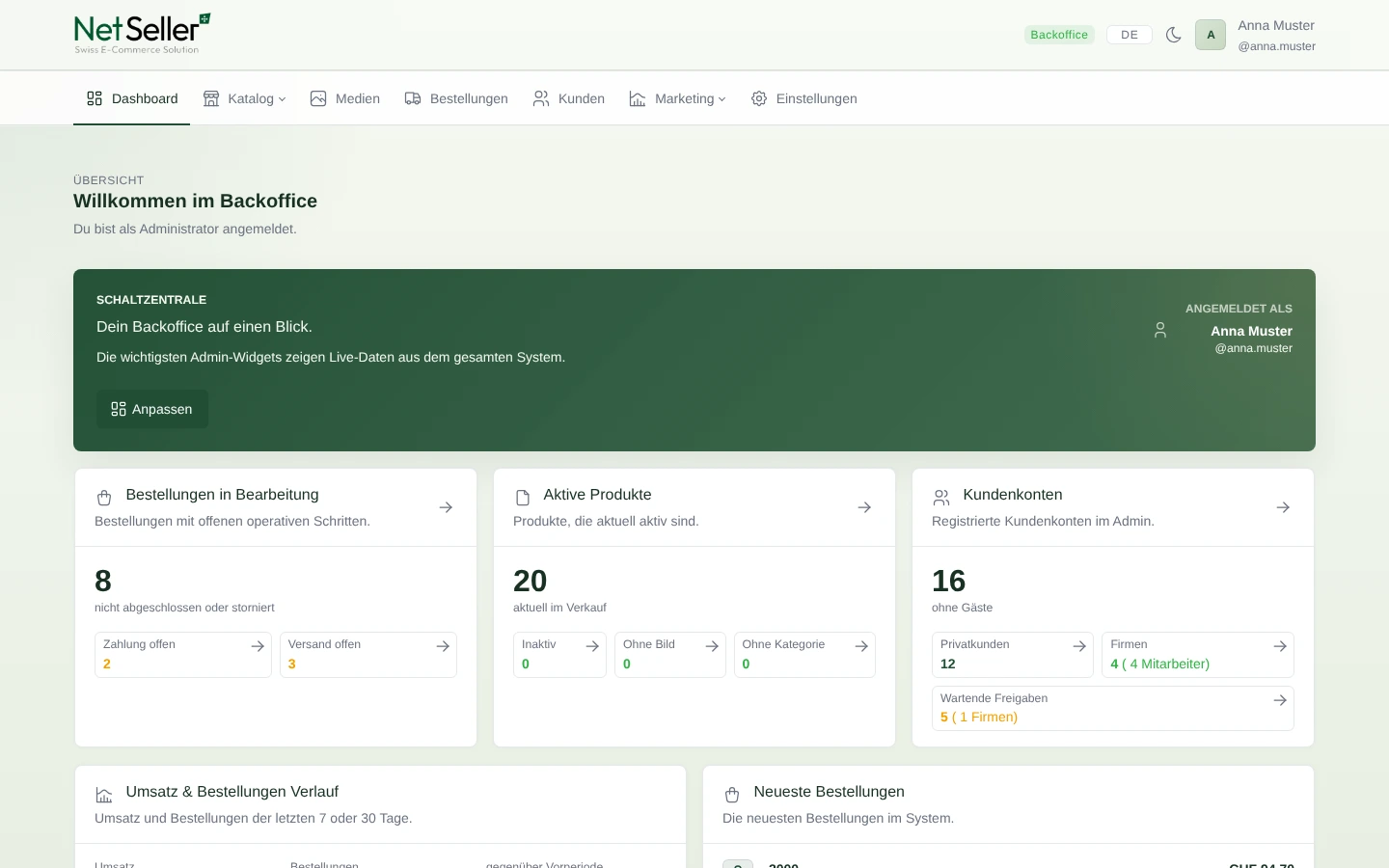Image resolution: width=1389 pixels, height=868 pixels.
Task: Open Kundenkonten card arrow
Action: 1283,507
